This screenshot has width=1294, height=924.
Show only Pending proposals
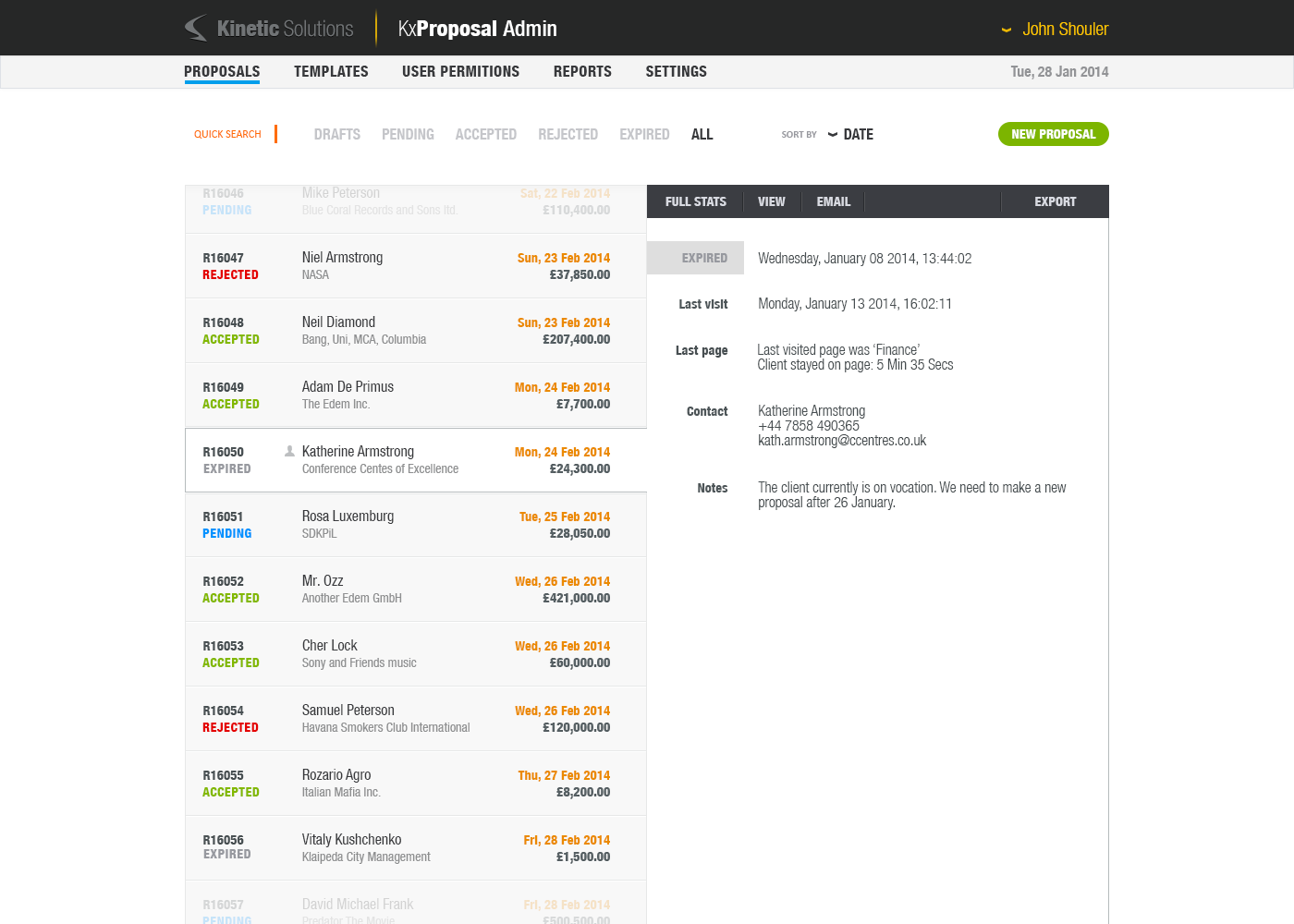(x=408, y=134)
